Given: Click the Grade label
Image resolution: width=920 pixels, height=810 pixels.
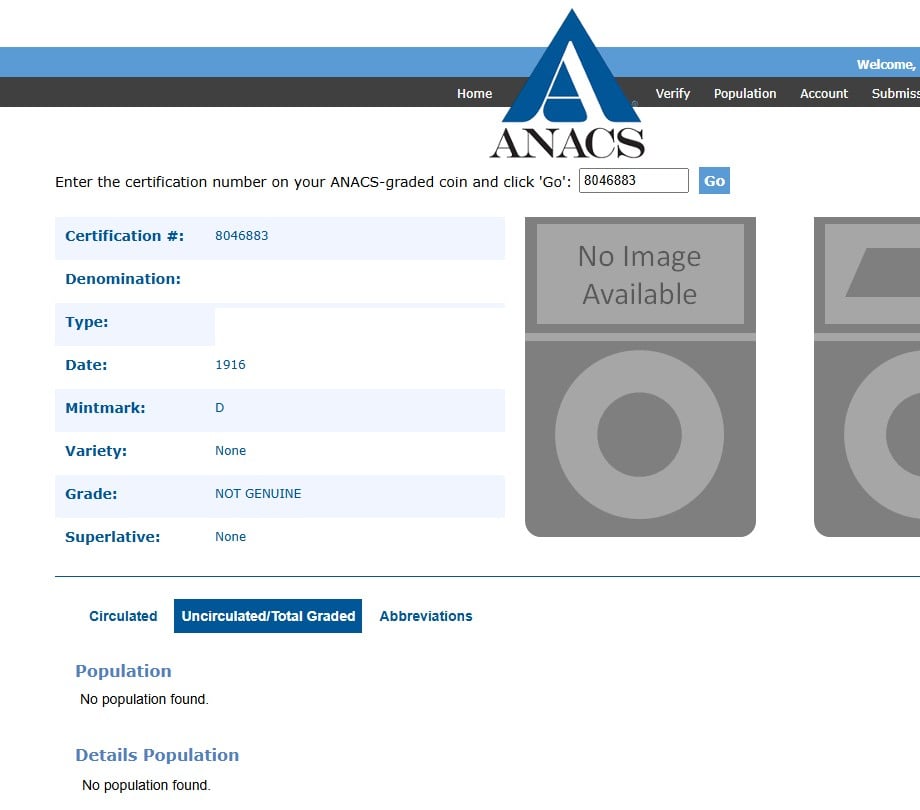Looking at the screenshot, I should tap(91, 494).
